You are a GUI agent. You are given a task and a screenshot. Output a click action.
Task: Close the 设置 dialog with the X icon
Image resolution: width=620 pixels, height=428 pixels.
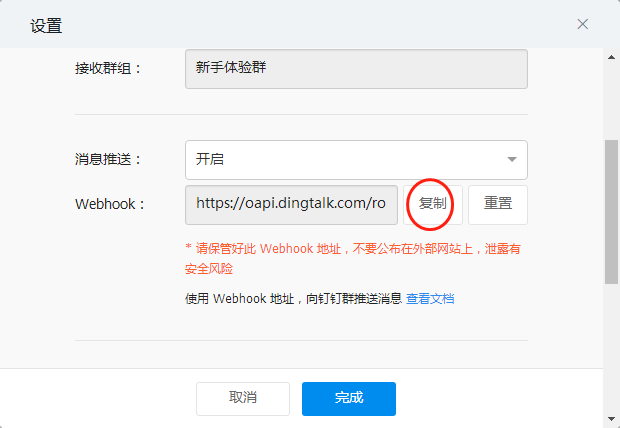coord(582,24)
